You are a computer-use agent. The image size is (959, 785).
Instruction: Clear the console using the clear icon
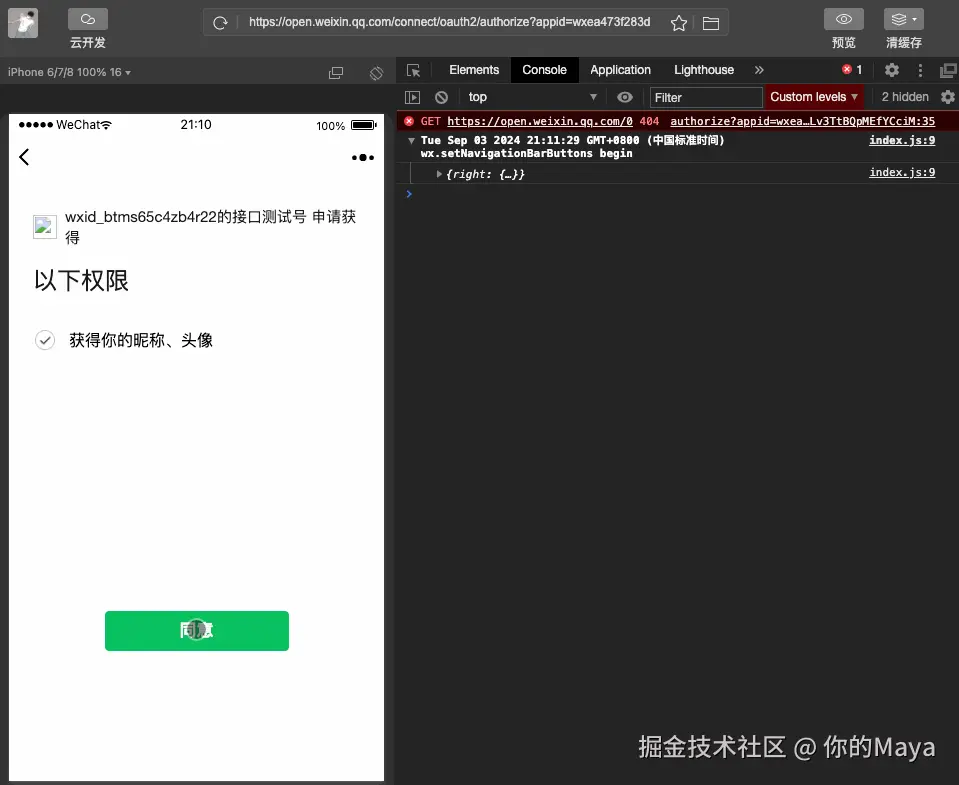click(x=441, y=96)
